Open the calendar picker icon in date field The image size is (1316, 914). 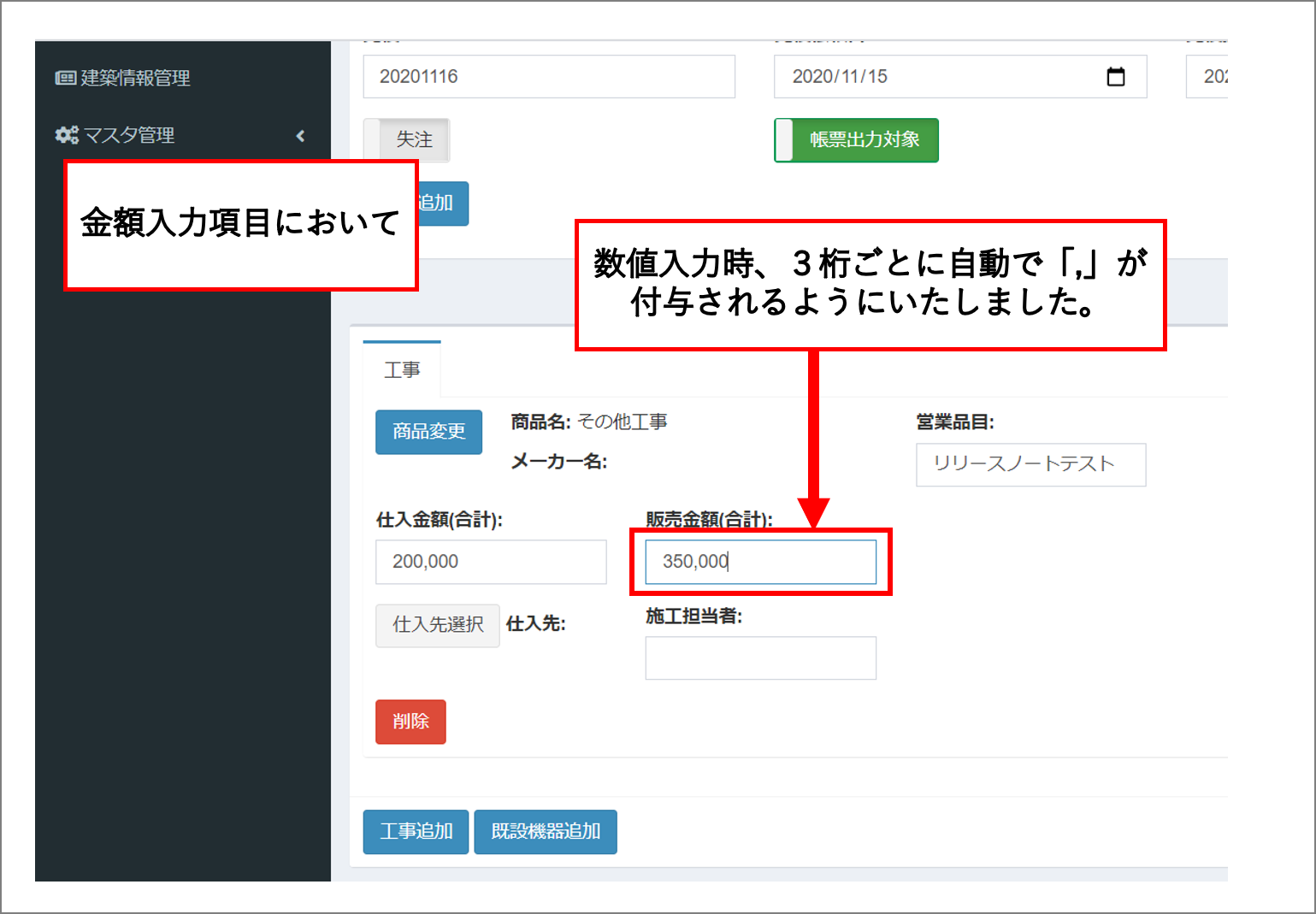pyautogui.click(x=1115, y=77)
